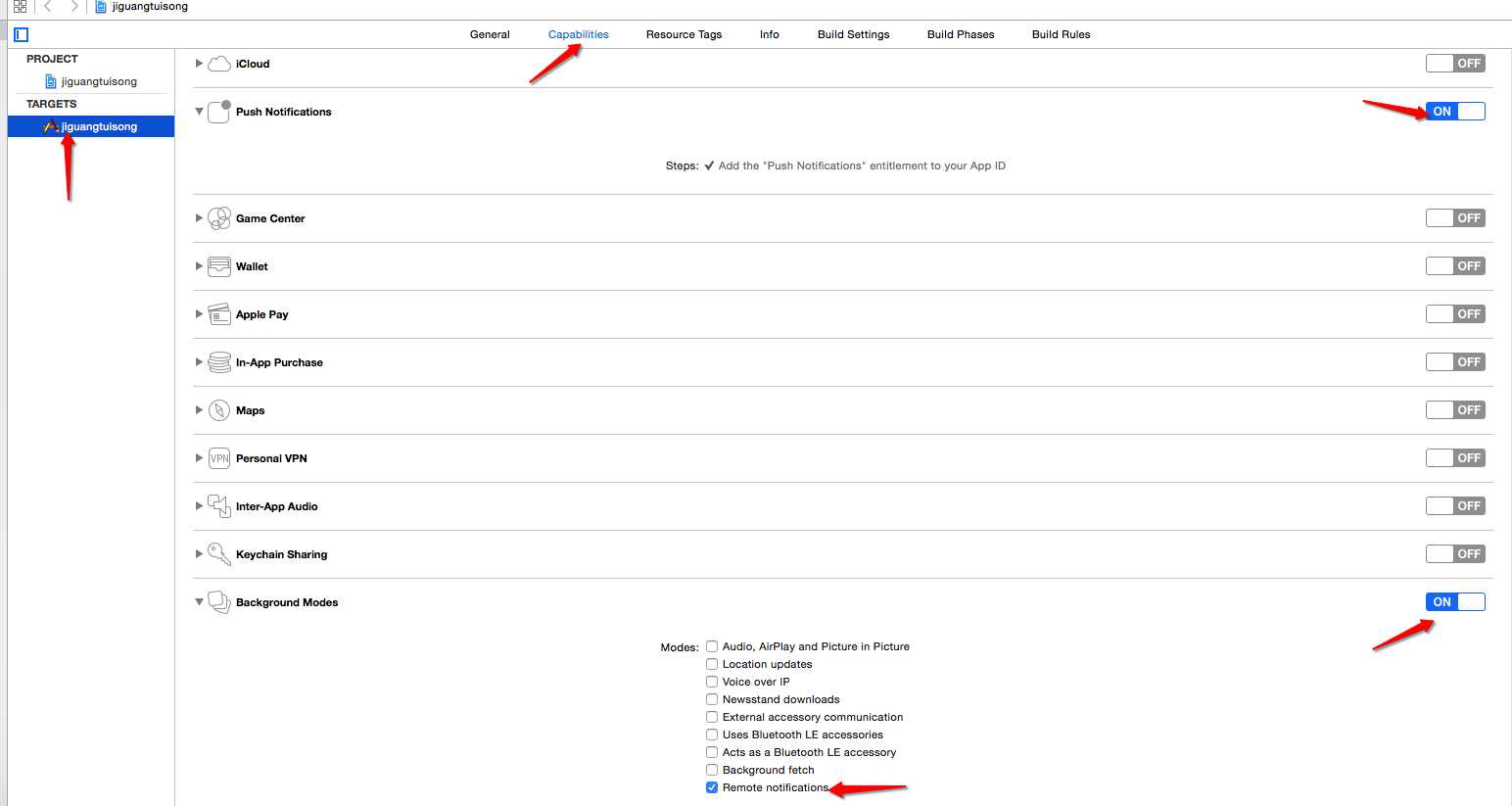Turn on the Maps switch
1512x806 pixels.
1455,410
